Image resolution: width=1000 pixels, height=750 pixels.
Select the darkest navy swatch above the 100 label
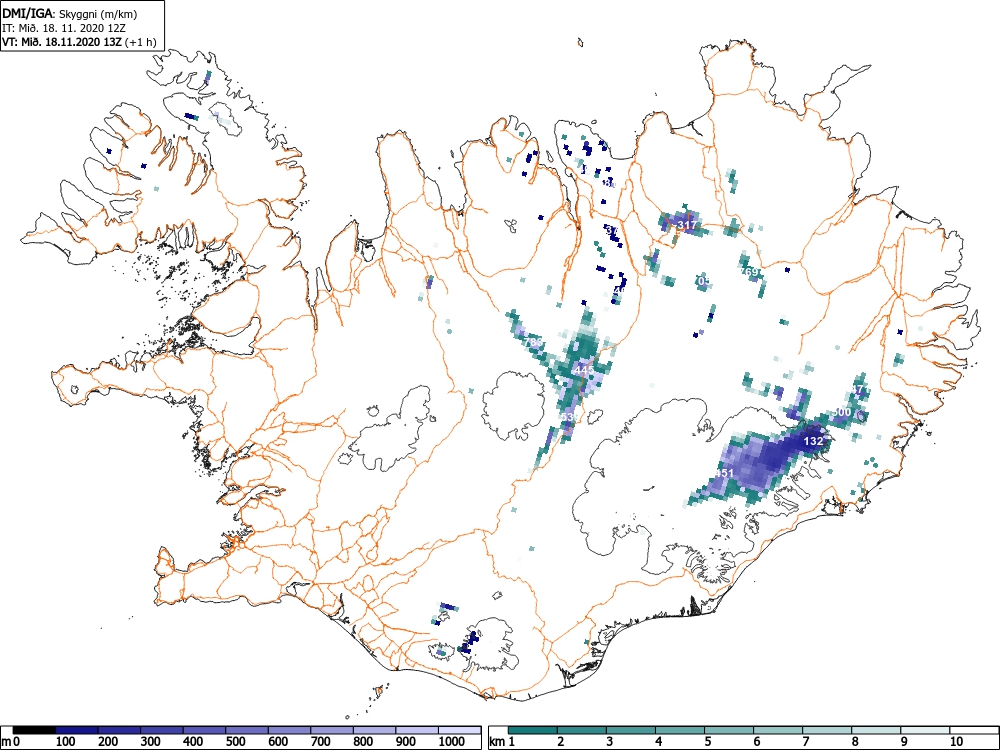click(x=77, y=730)
